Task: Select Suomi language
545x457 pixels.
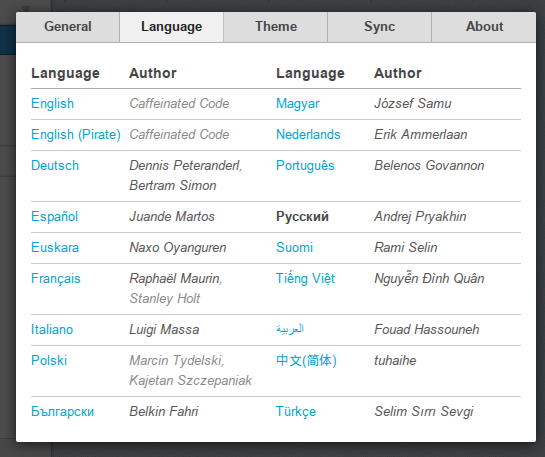Action: click(294, 247)
